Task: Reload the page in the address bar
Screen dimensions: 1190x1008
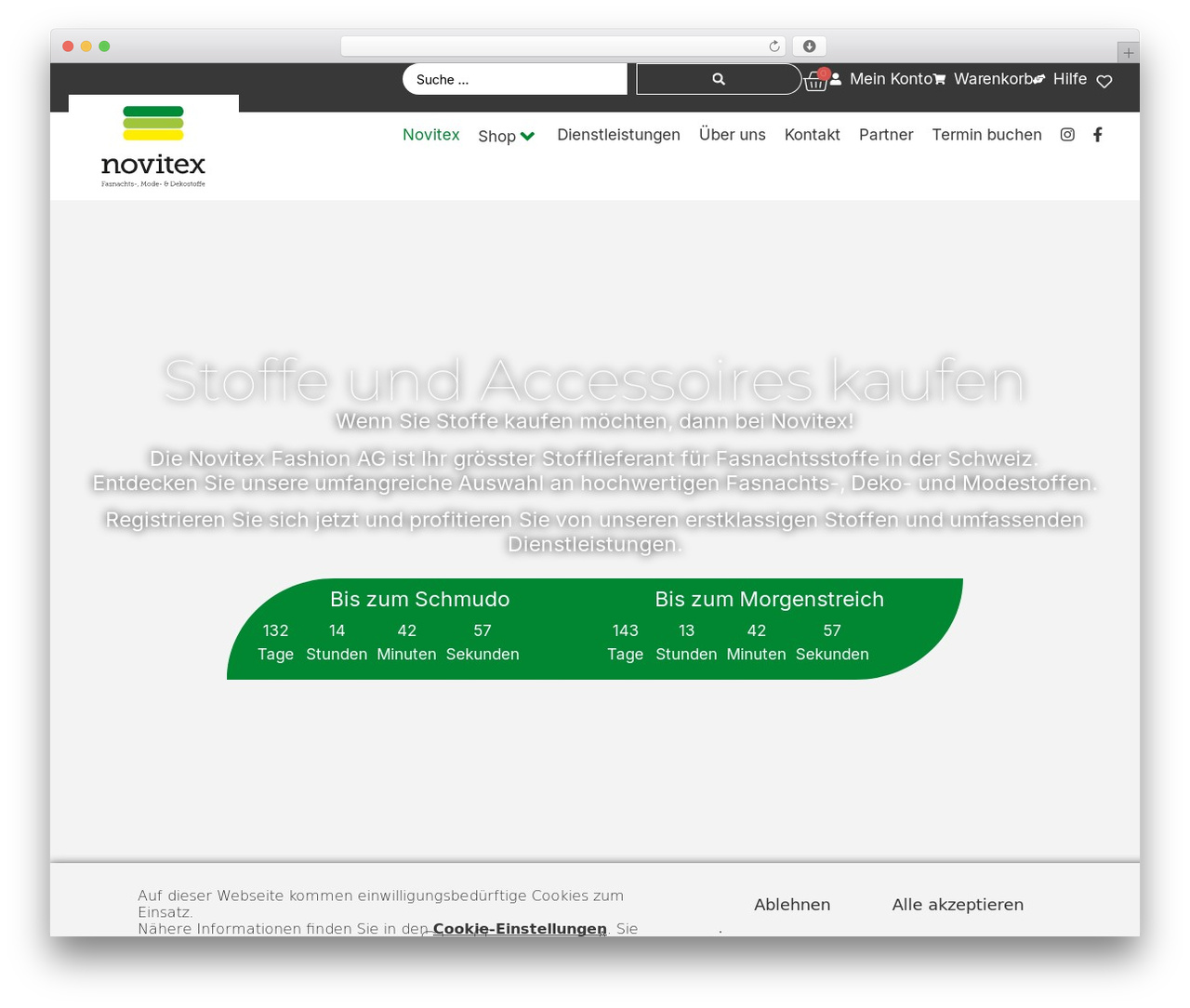Action: [x=774, y=46]
